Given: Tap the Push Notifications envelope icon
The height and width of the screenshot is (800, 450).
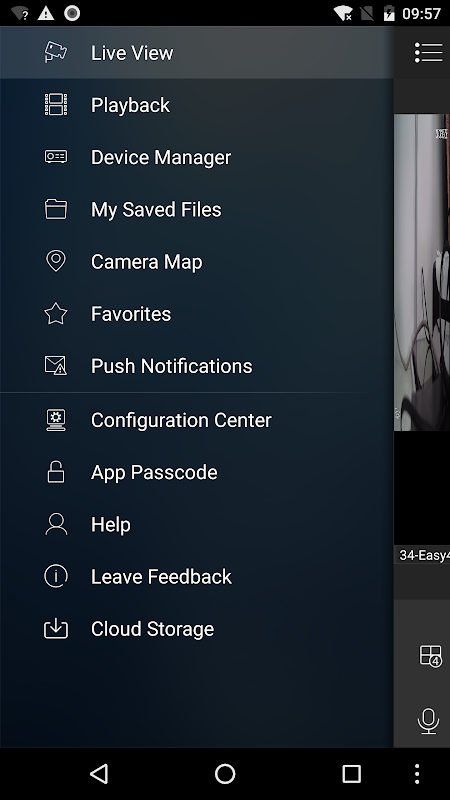Looking at the screenshot, I should tap(56, 366).
